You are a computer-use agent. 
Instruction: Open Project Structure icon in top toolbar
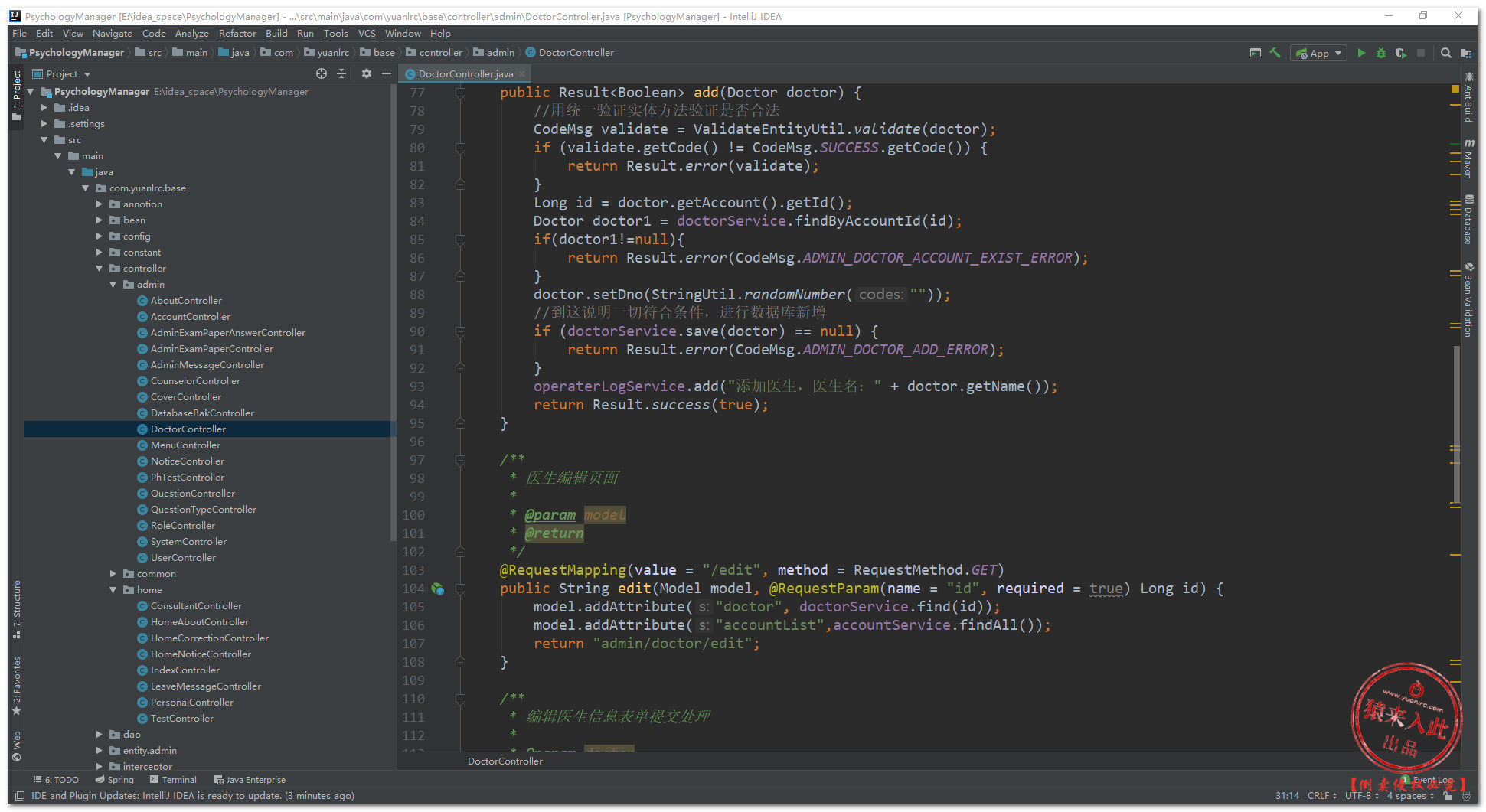[x=1465, y=53]
